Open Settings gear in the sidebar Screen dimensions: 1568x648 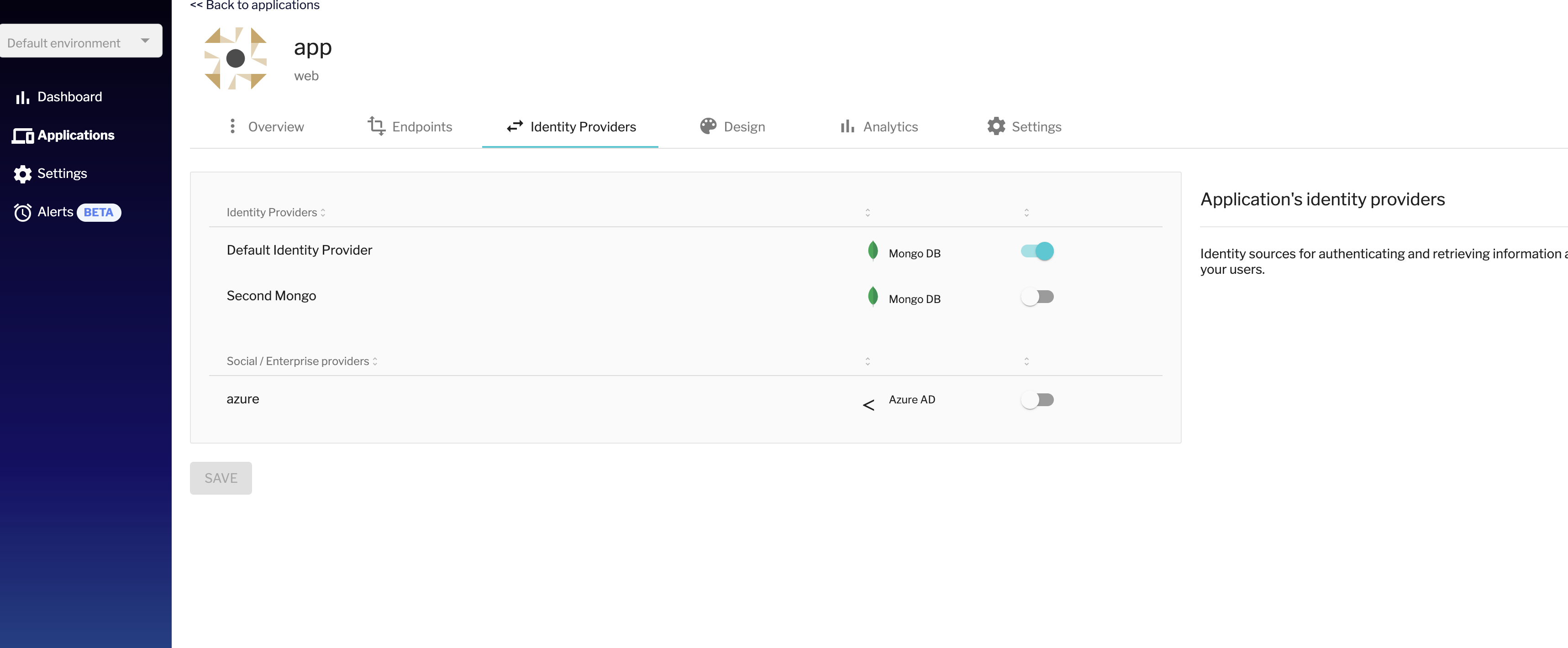pos(22,173)
